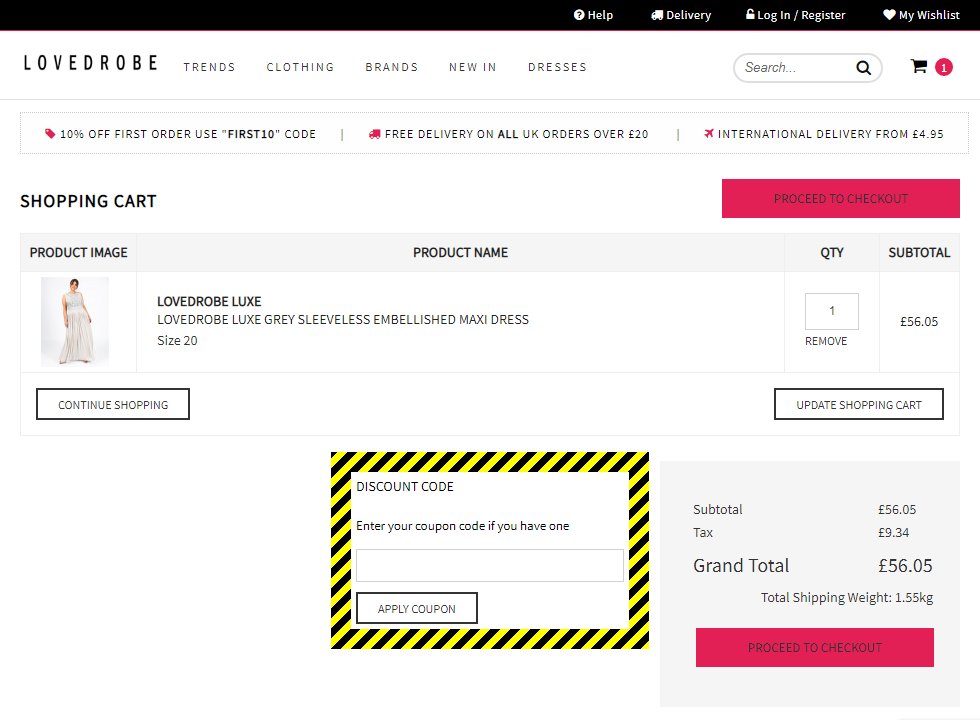Click the quantity input field

[831, 311]
